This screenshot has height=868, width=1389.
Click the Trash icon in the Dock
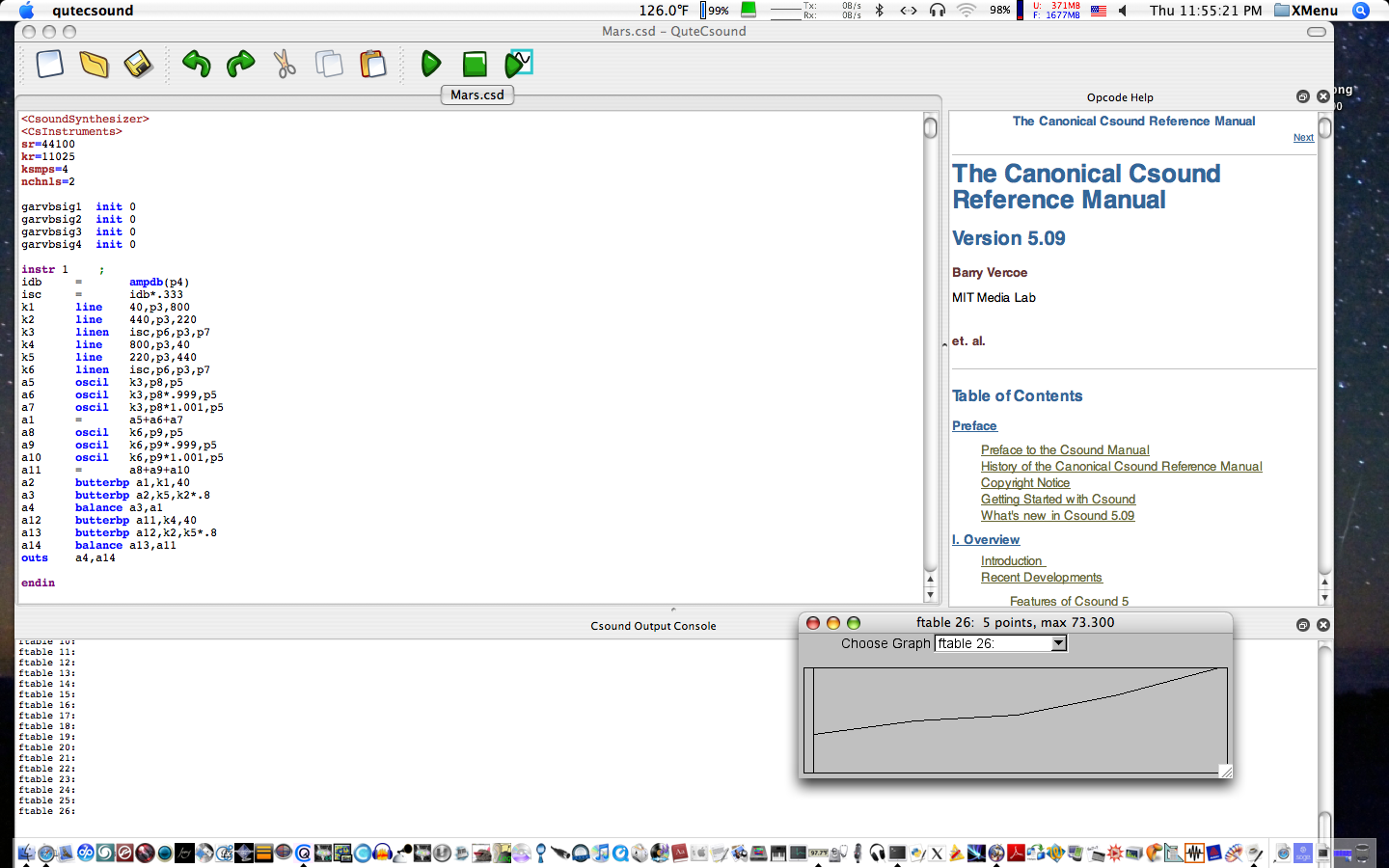click(1362, 853)
